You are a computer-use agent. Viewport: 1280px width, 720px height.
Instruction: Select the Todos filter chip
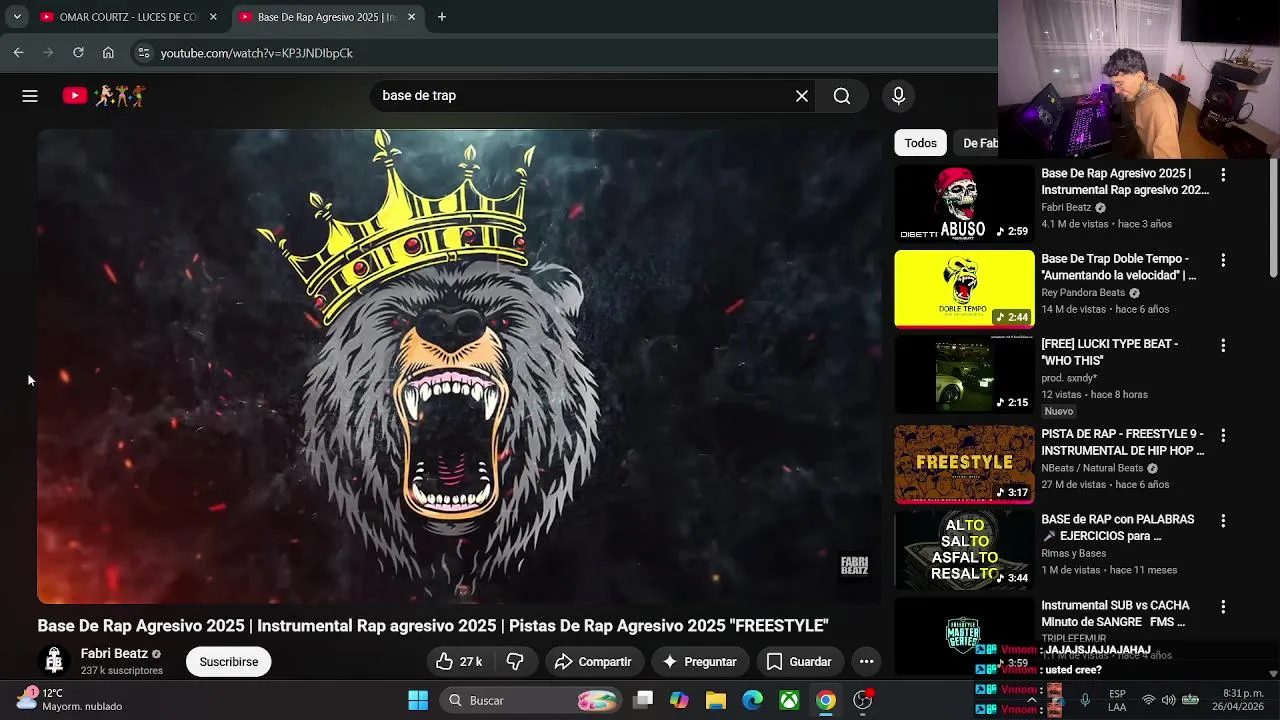pos(920,143)
